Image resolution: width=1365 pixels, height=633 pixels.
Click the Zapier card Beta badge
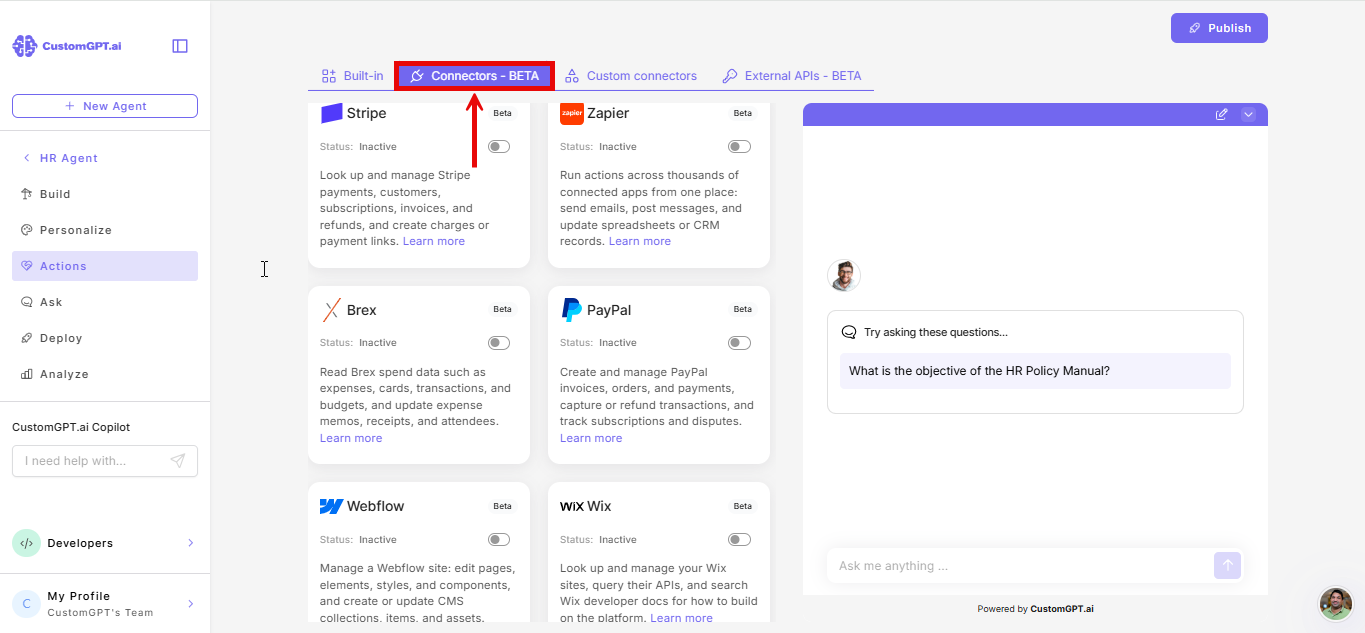pyautogui.click(x=743, y=113)
